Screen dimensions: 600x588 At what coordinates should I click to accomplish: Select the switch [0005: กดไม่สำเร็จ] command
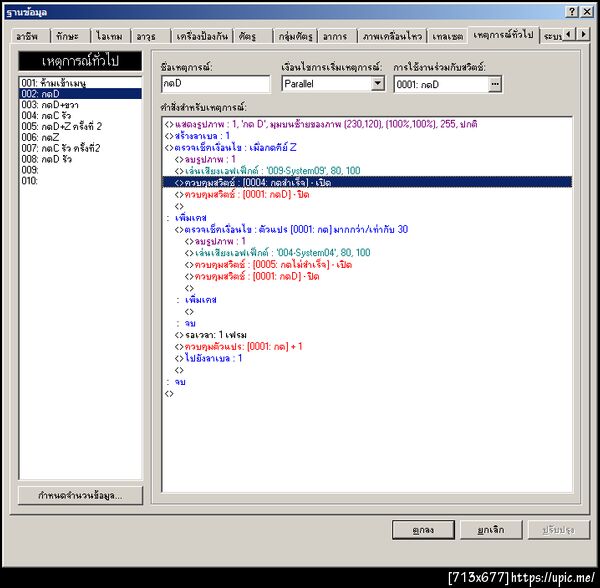tap(367, 264)
